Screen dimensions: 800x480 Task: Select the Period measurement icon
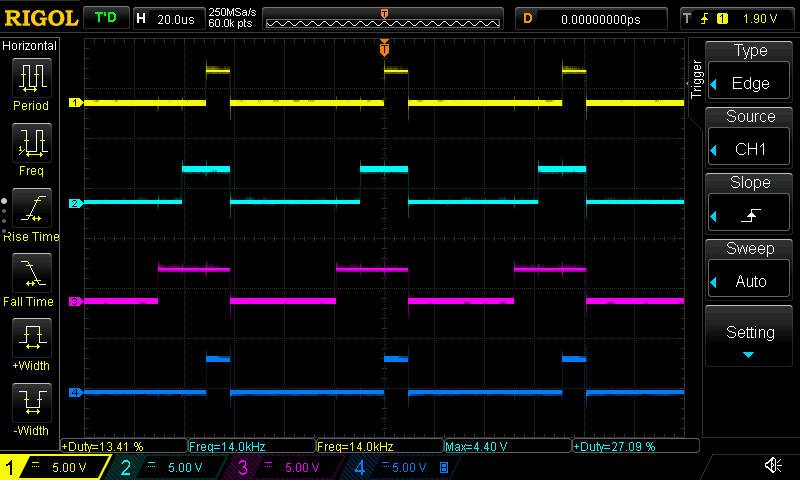31,79
